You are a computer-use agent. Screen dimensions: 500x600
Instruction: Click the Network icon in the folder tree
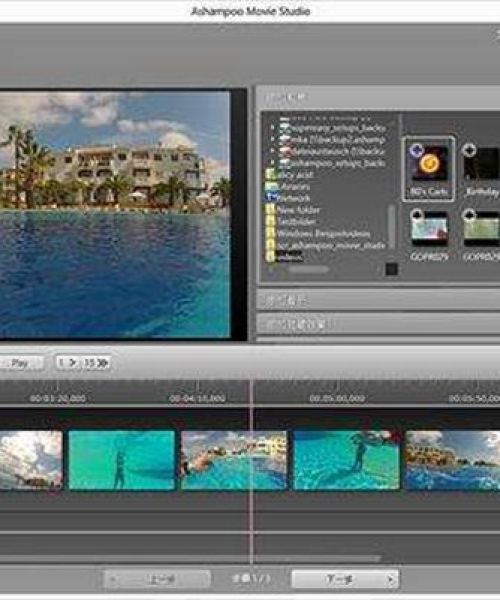tap(271, 198)
